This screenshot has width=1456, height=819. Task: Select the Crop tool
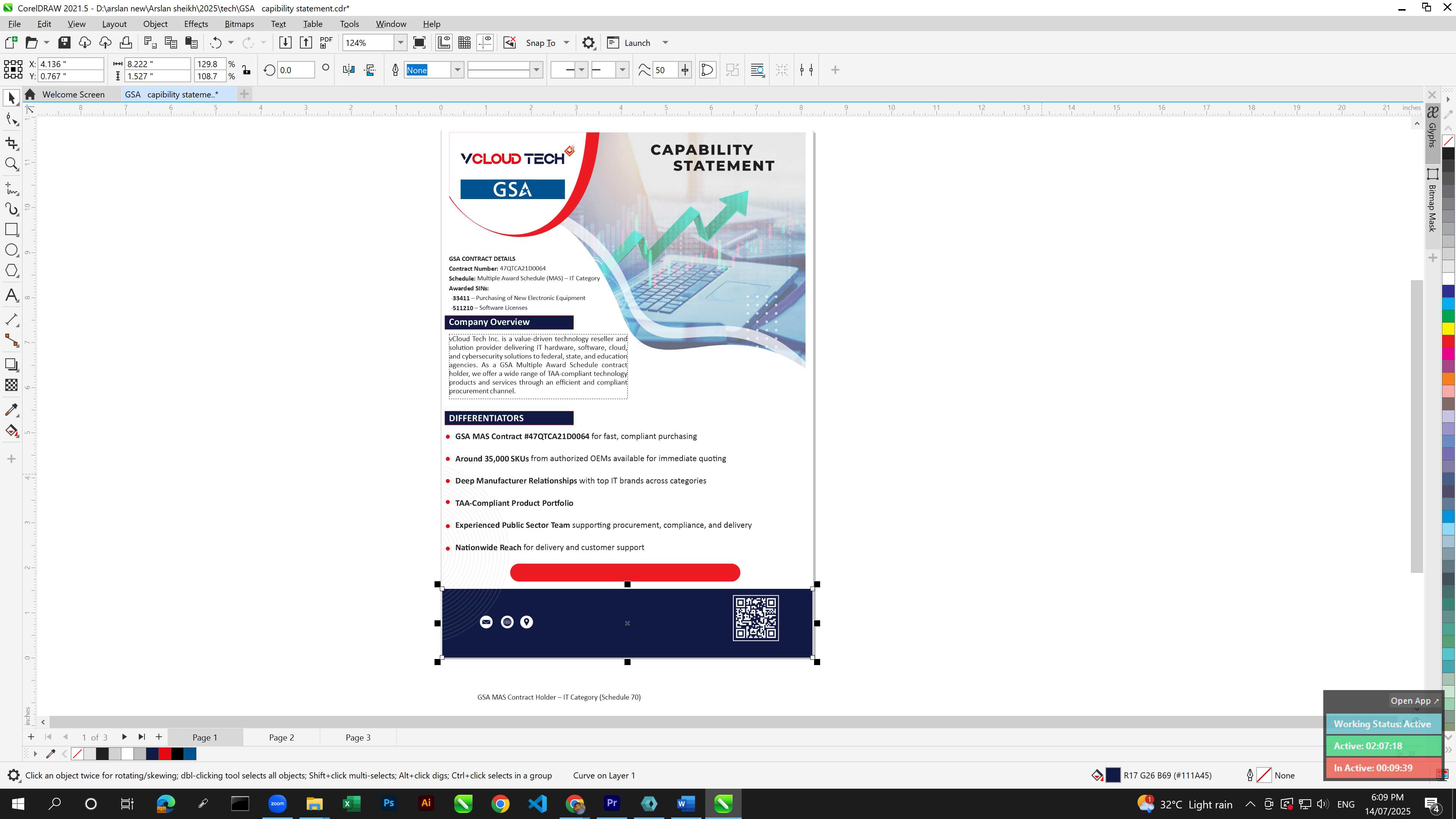click(11, 143)
